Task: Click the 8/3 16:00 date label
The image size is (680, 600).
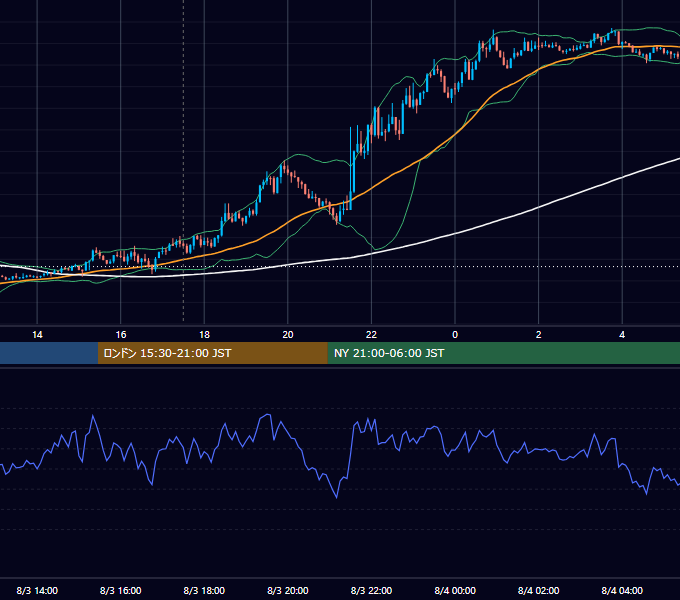Action: (121, 590)
